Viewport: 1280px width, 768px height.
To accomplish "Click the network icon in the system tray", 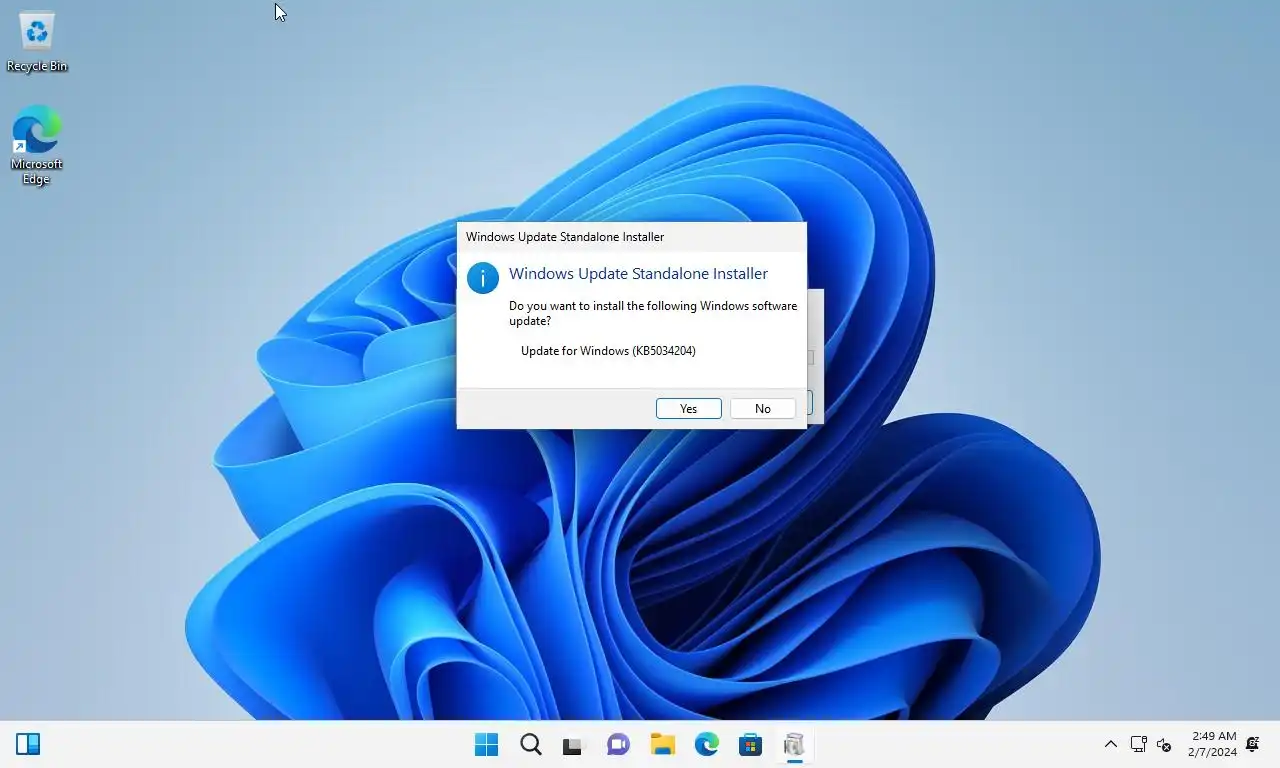I will [x=1138, y=744].
